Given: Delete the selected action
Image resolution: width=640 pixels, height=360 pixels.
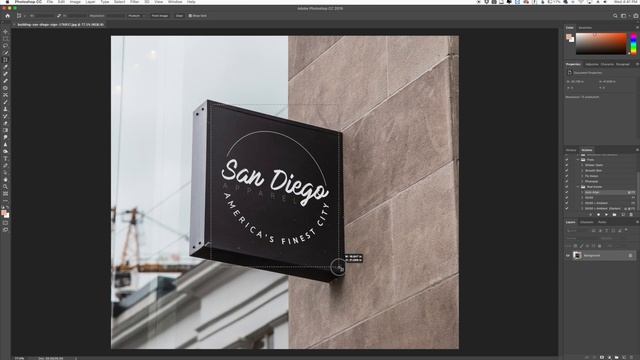Looking at the screenshot, I should pos(631,215).
